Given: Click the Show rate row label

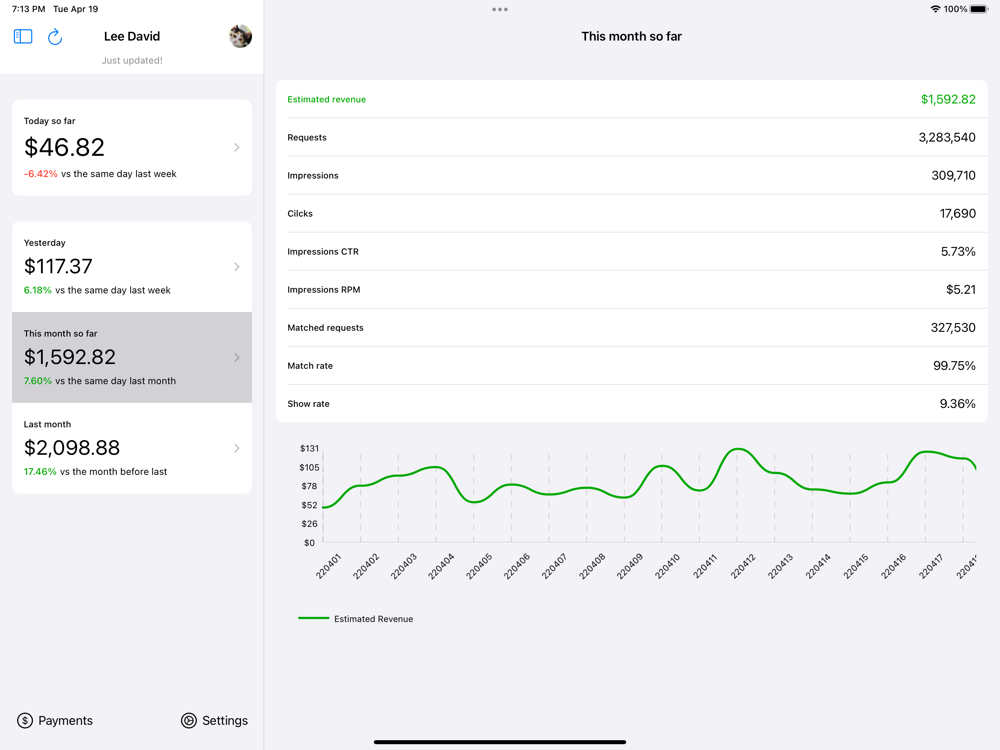Looking at the screenshot, I should pyautogui.click(x=308, y=404).
